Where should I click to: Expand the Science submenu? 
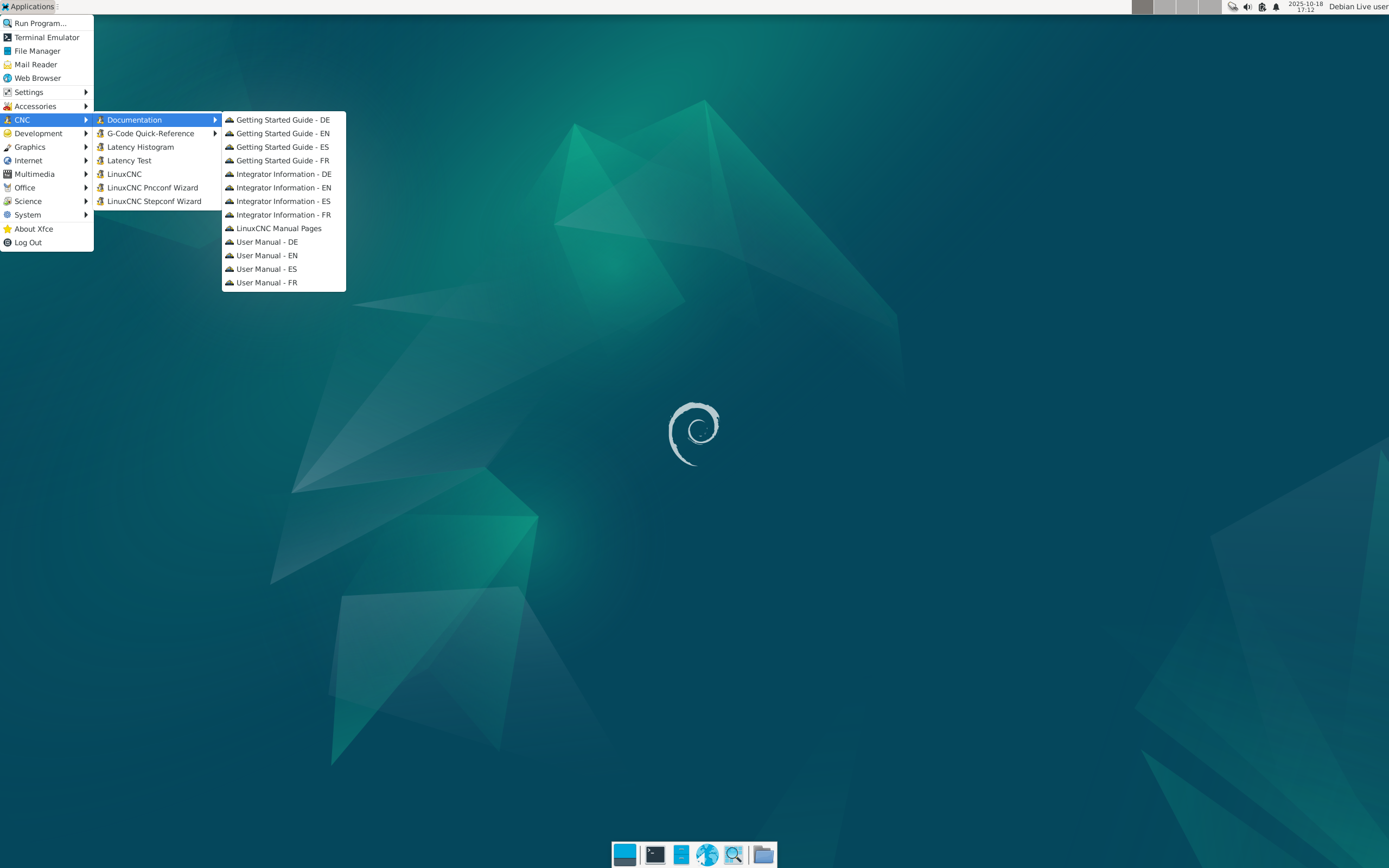[47, 201]
